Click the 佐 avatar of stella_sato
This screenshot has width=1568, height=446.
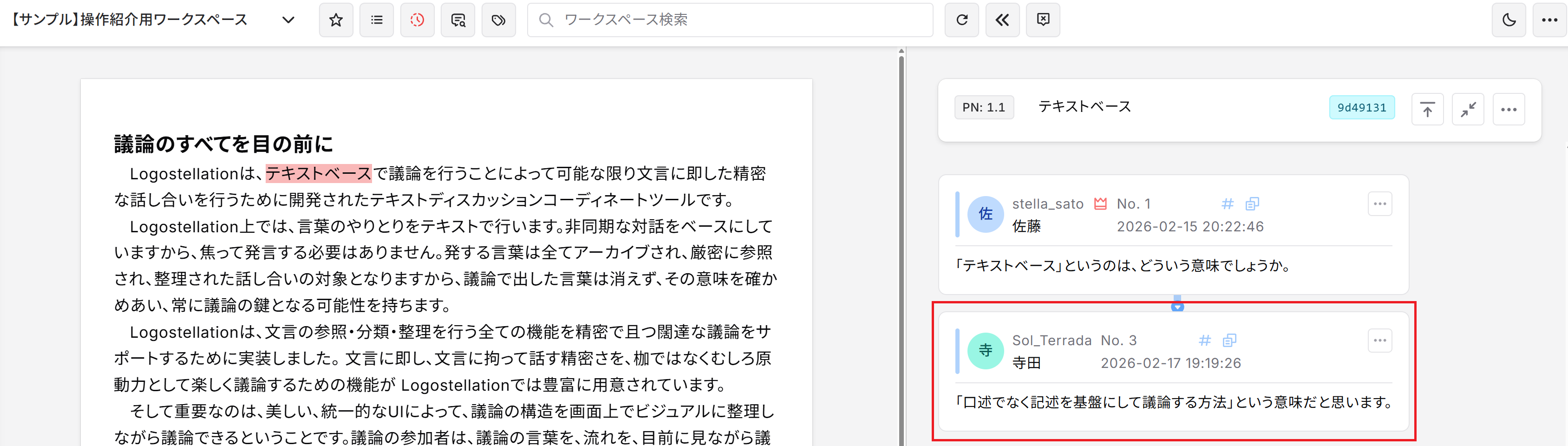click(986, 214)
